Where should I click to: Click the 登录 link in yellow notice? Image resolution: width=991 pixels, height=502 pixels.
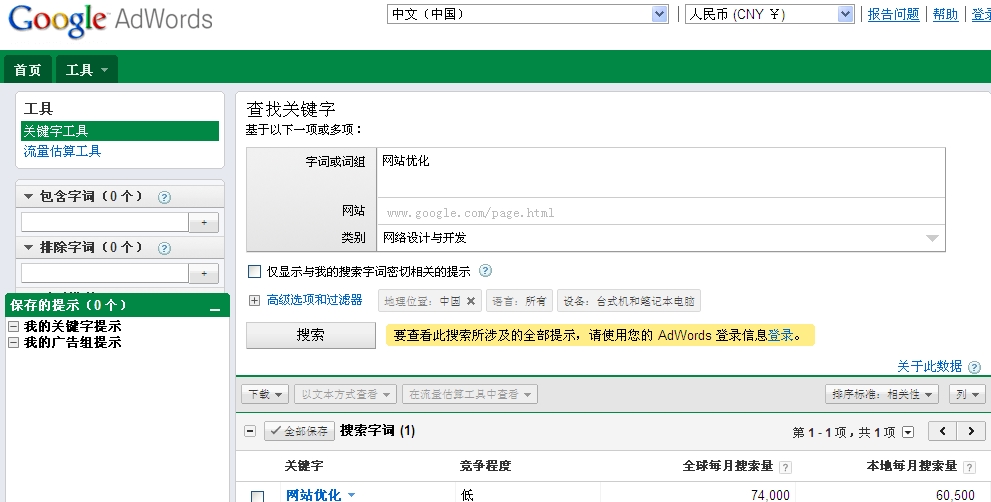point(781,336)
